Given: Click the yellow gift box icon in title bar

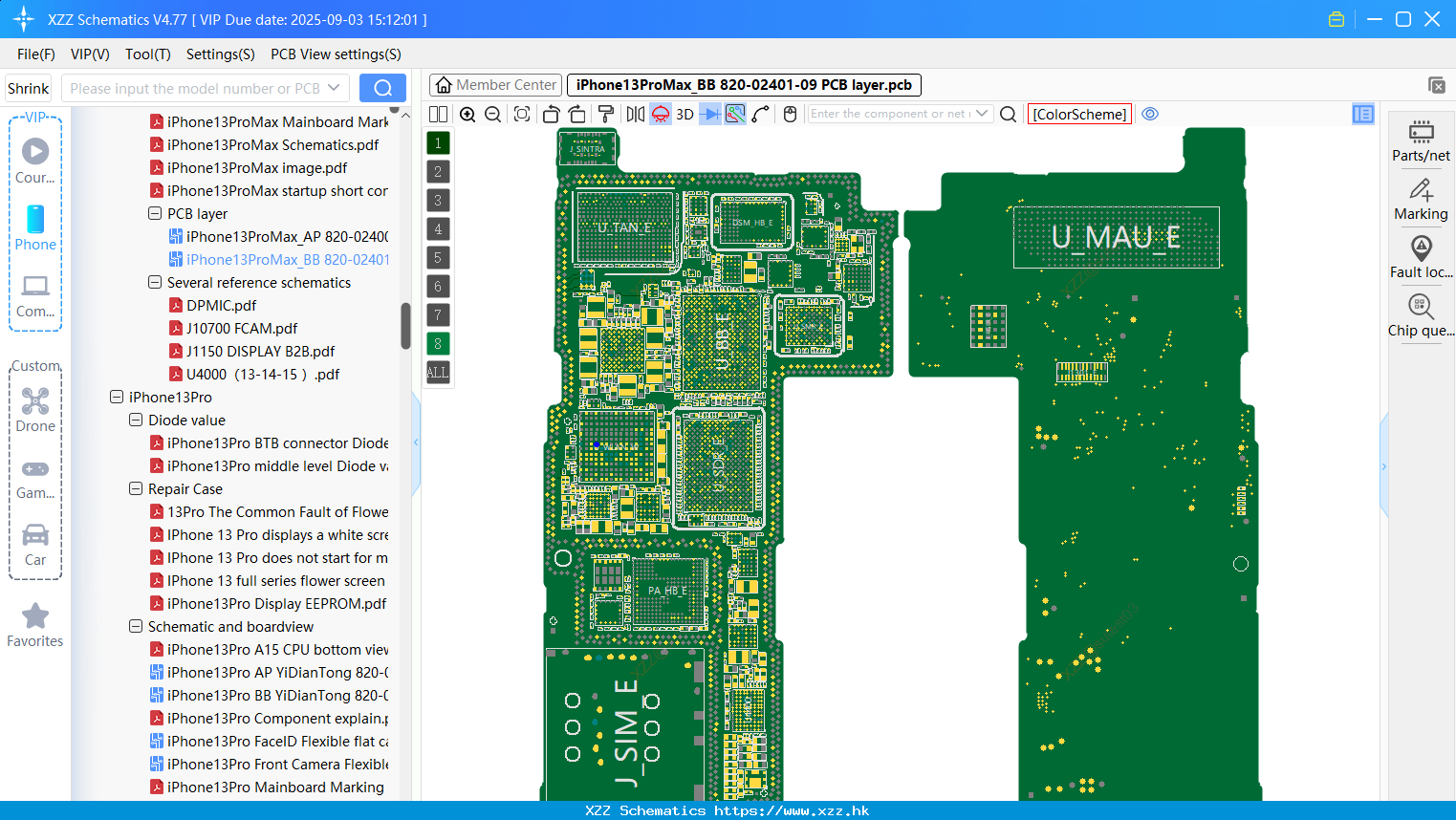Looking at the screenshot, I should pyautogui.click(x=1336, y=19).
